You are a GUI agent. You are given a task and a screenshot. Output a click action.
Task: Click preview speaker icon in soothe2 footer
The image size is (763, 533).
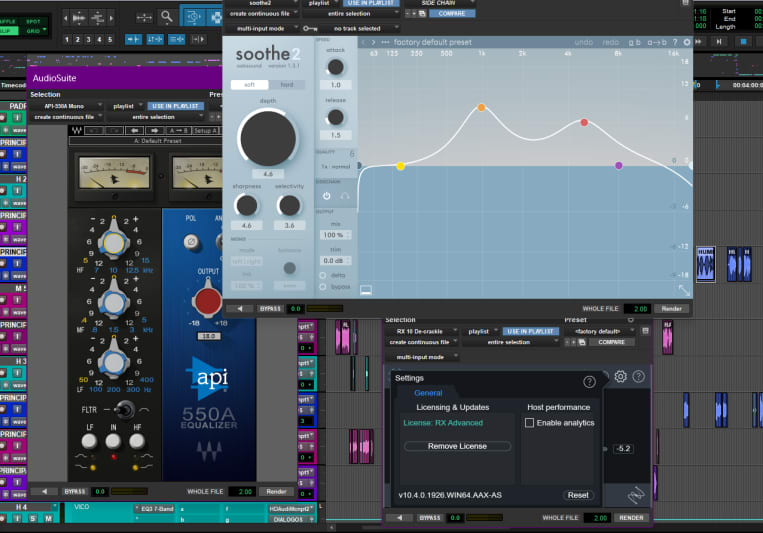tap(240, 309)
